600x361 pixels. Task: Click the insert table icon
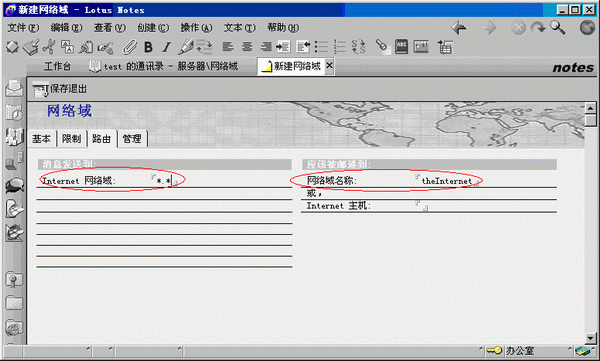[x=445, y=47]
